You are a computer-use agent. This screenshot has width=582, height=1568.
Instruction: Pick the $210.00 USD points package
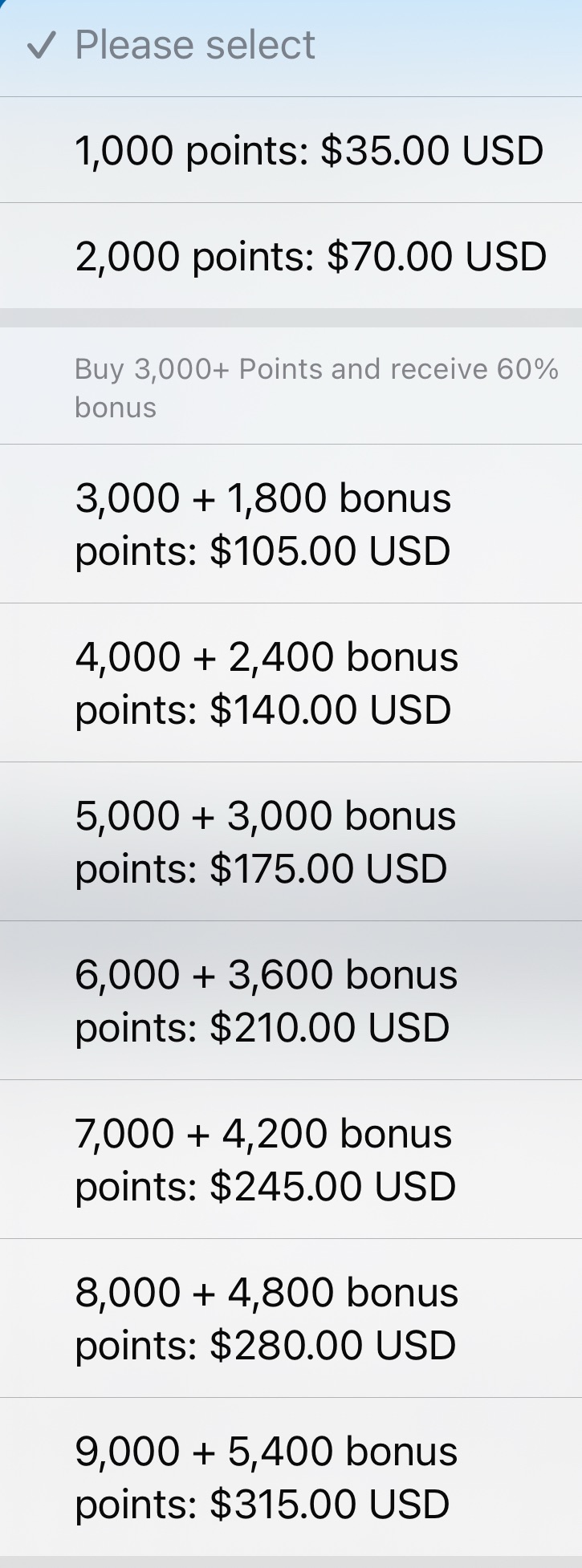[329, 1028]
